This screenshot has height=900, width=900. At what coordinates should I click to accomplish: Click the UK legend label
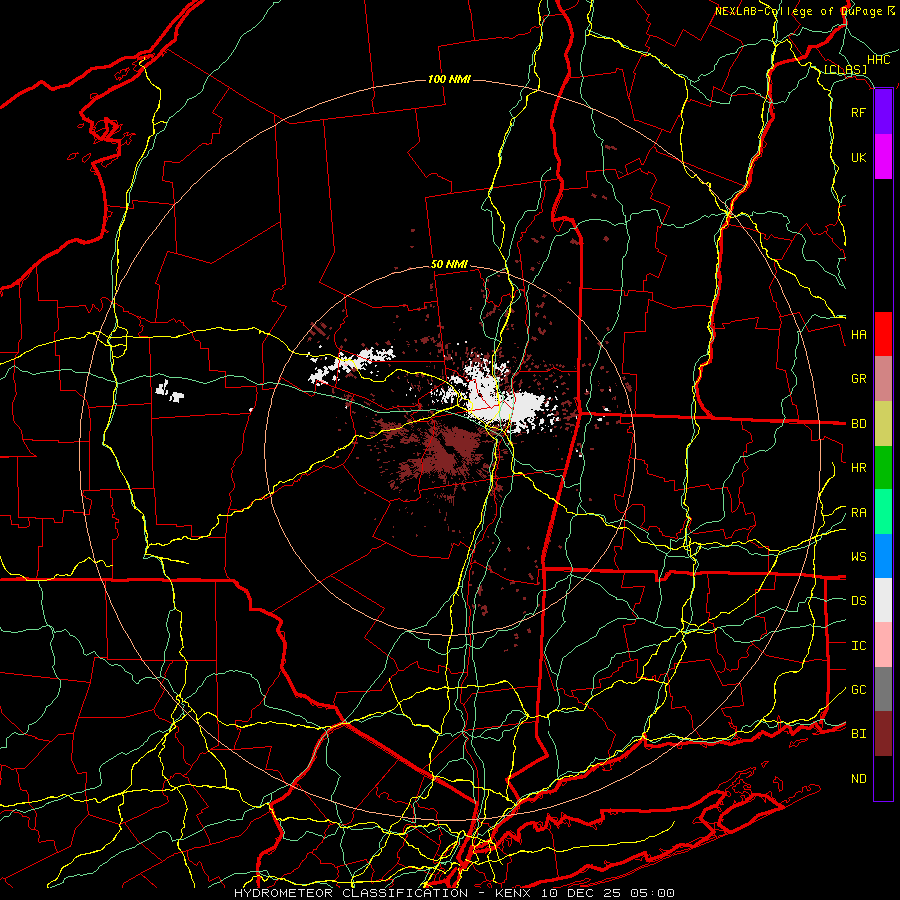[858, 157]
